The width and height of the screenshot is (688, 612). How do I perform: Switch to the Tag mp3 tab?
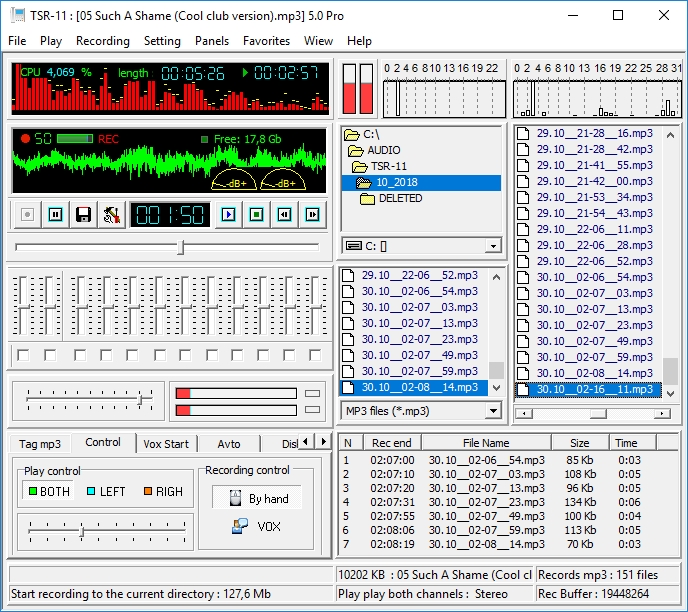(40, 444)
